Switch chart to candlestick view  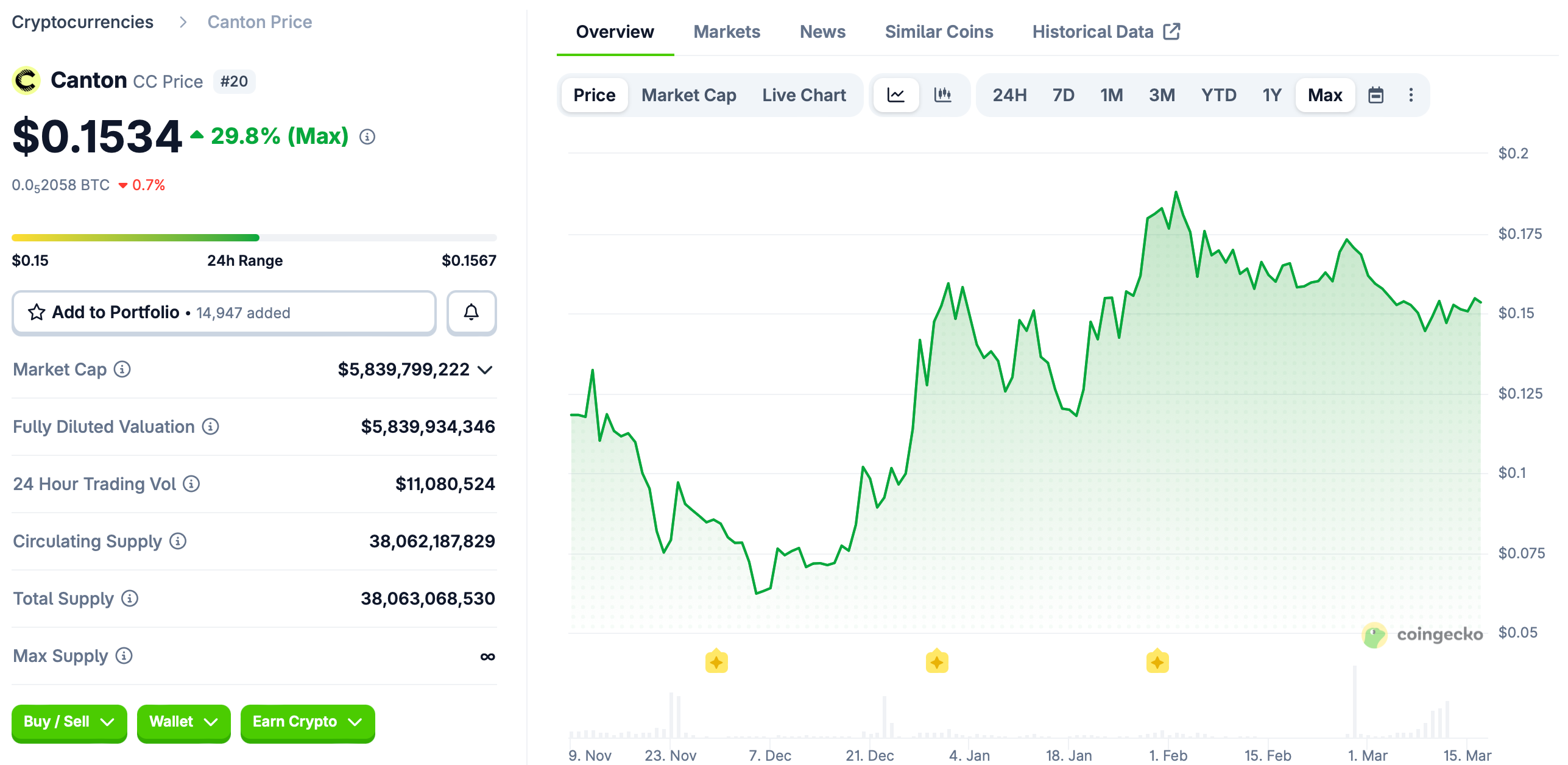943,94
